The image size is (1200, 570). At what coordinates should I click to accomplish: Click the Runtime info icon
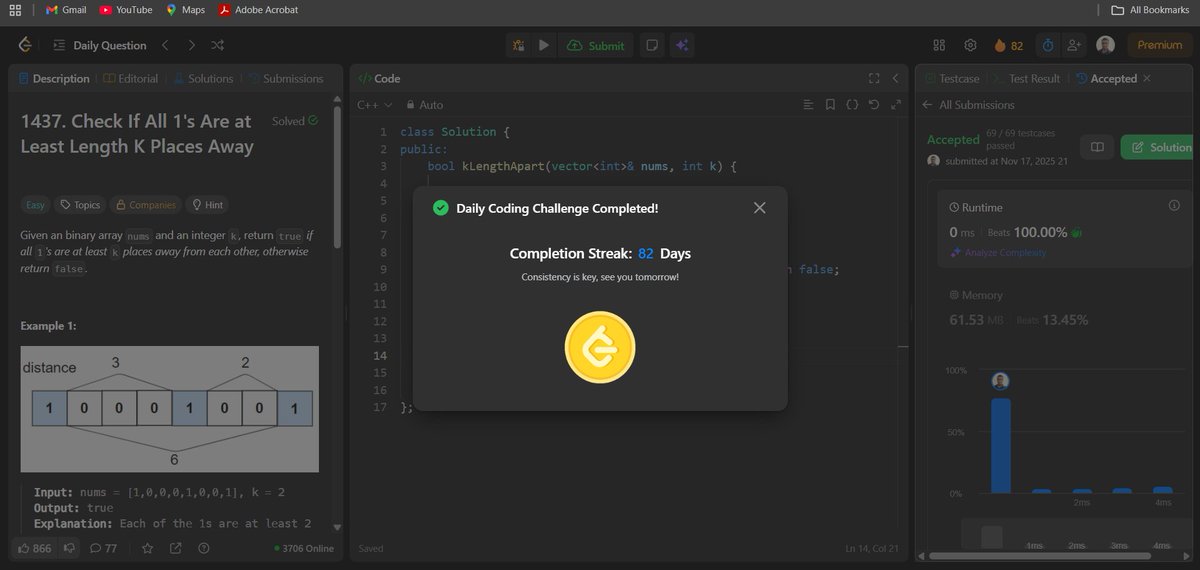pyautogui.click(x=1174, y=205)
